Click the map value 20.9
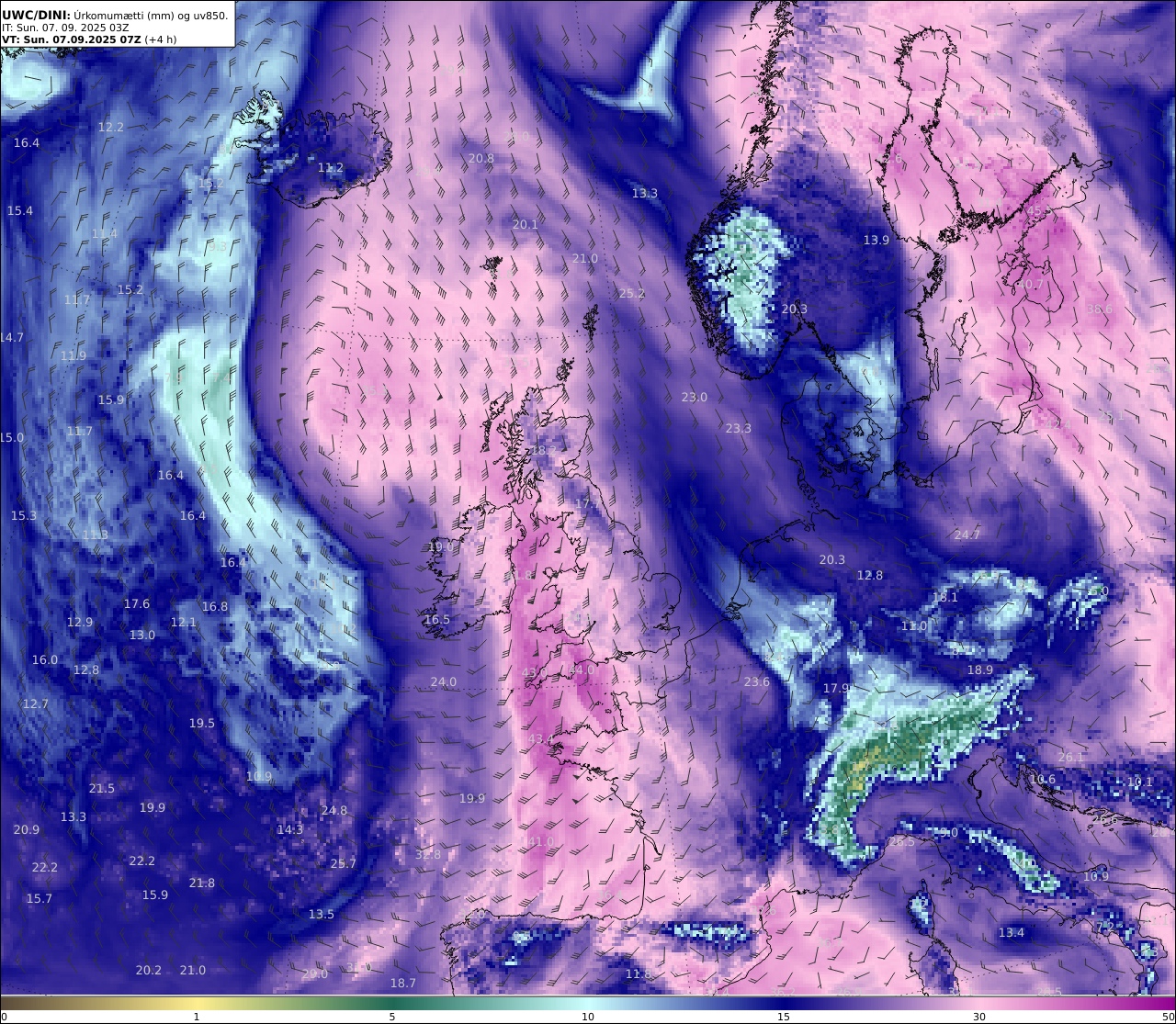The height and width of the screenshot is (1024, 1176). click(27, 830)
